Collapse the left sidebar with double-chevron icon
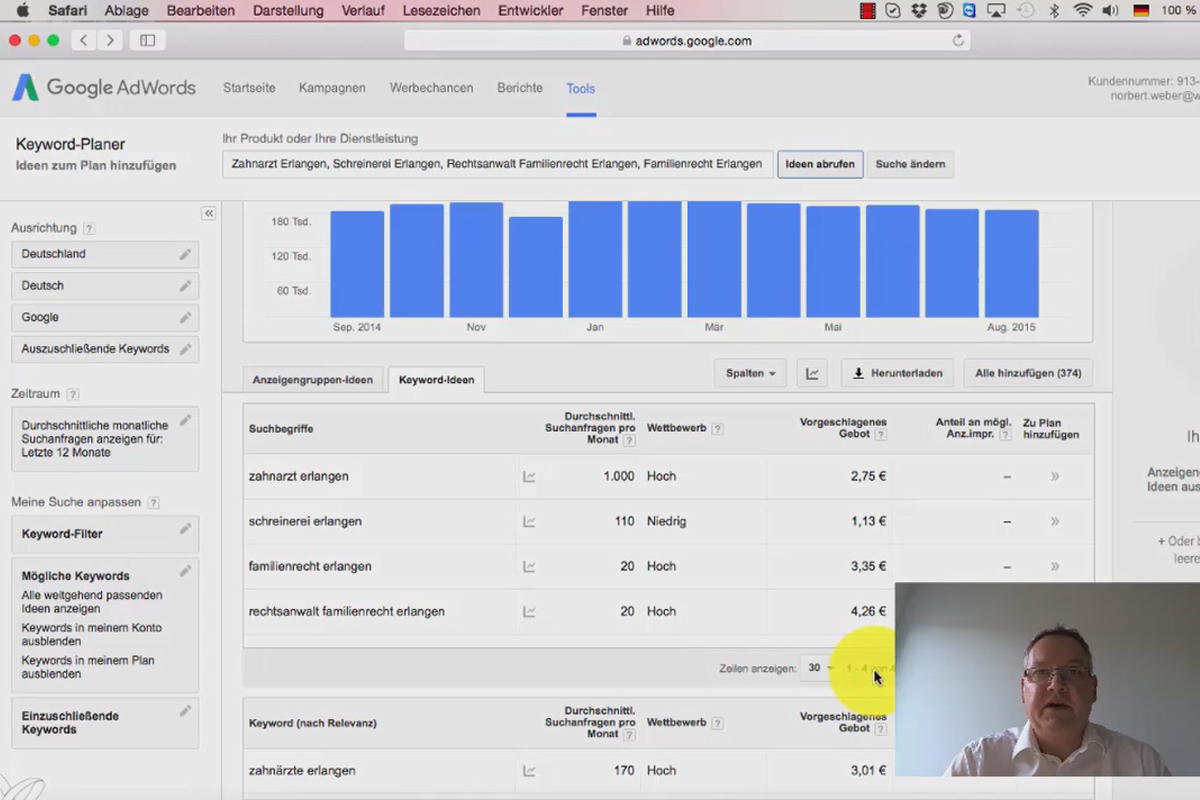 pyautogui.click(x=208, y=213)
